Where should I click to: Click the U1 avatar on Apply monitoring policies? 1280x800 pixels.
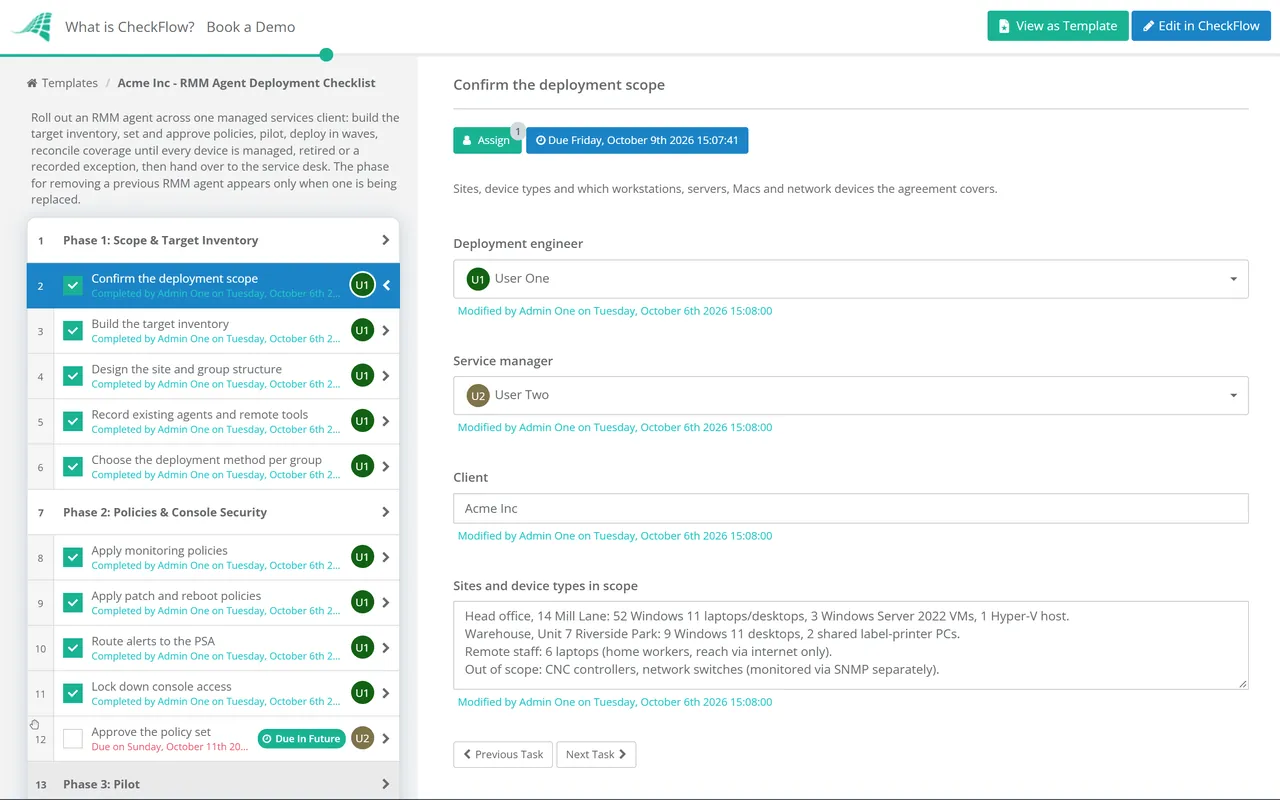[x=362, y=557]
